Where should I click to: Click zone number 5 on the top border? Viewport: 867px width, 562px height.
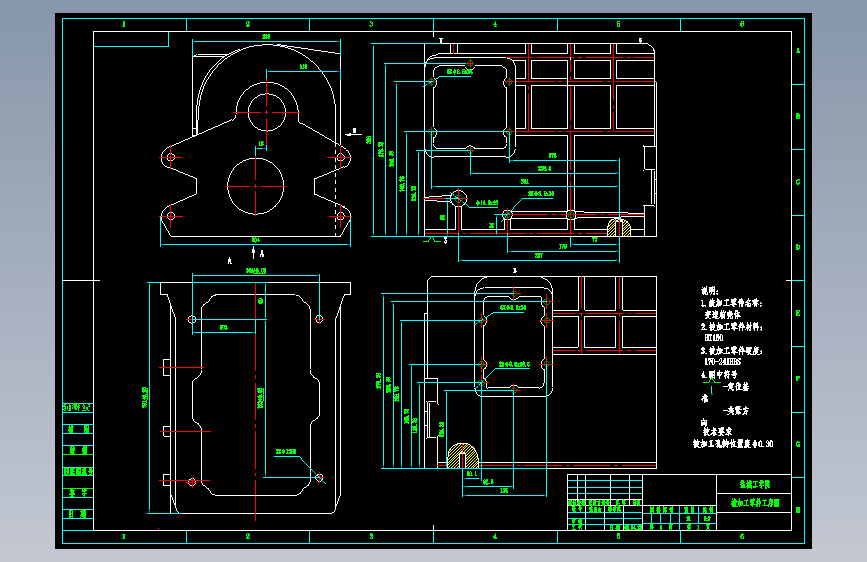[x=618, y=24]
